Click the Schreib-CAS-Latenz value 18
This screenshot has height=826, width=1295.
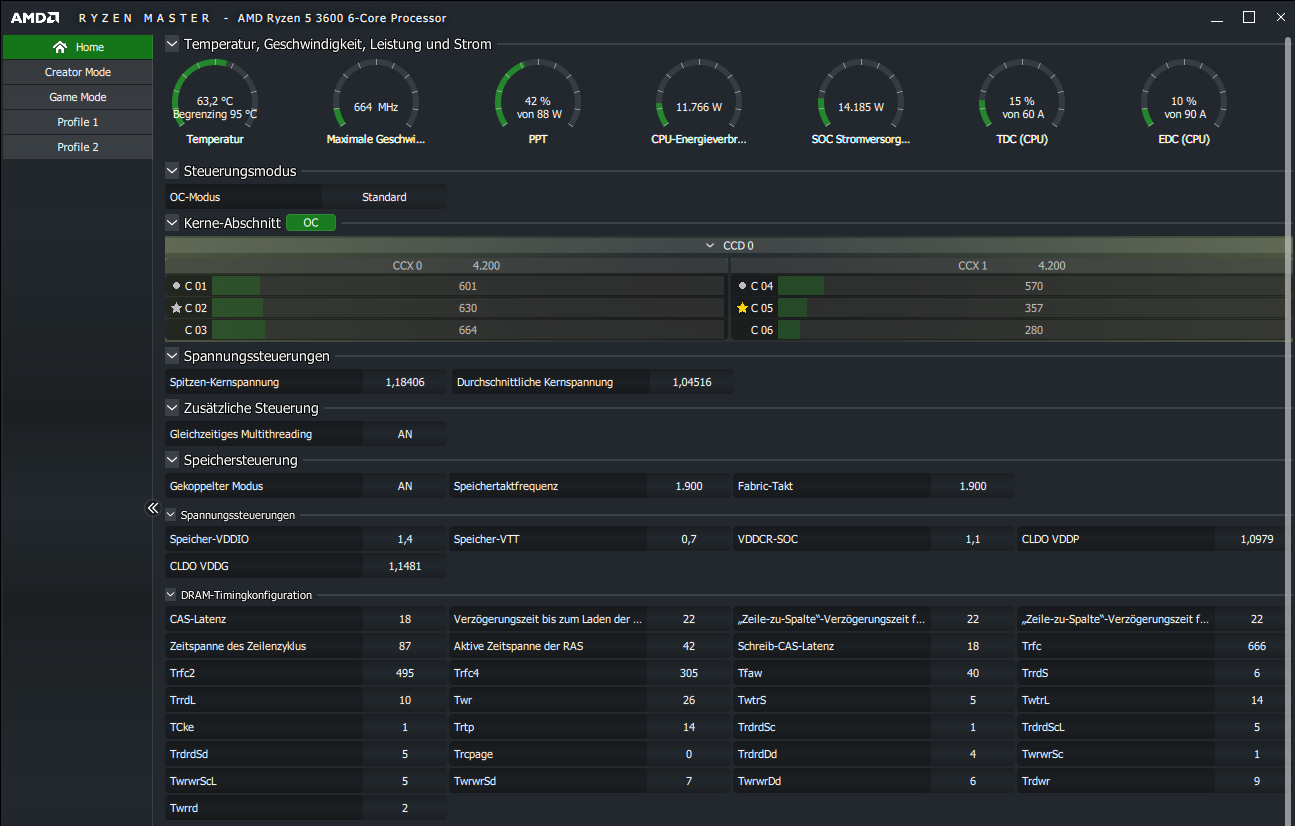(x=973, y=646)
